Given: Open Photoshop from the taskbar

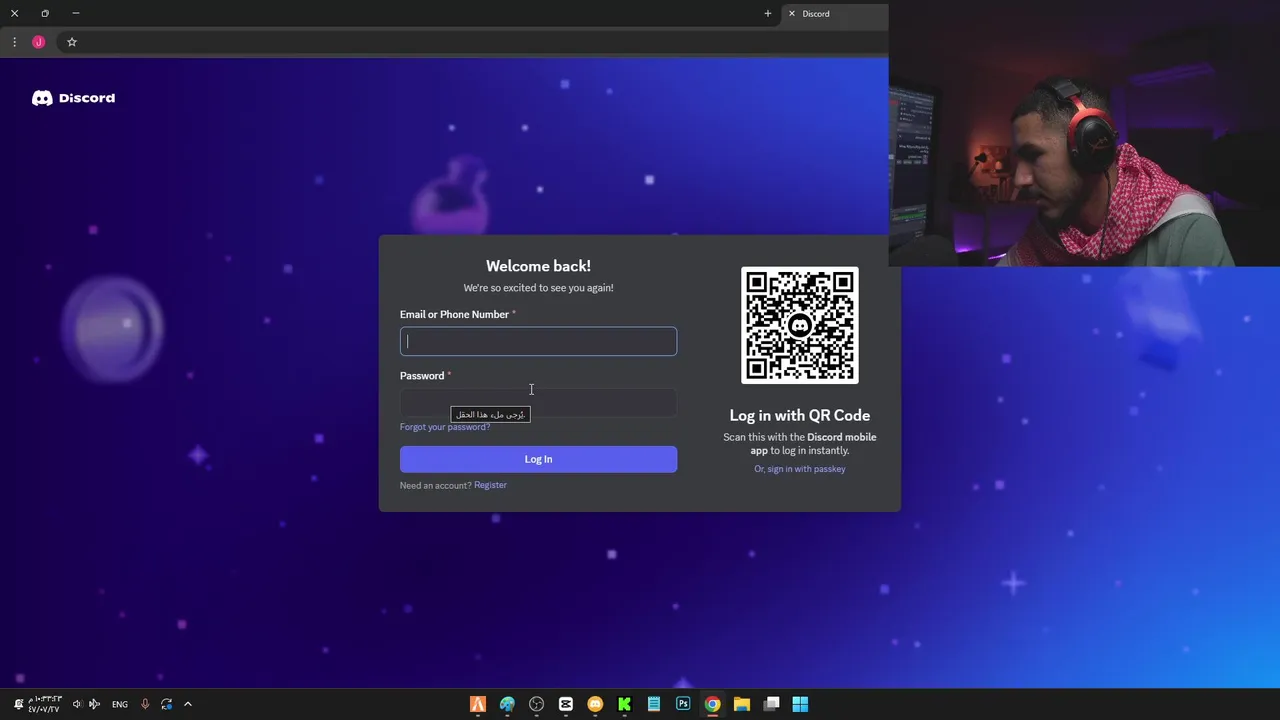Looking at the screenshot, I should coord(683,704).
